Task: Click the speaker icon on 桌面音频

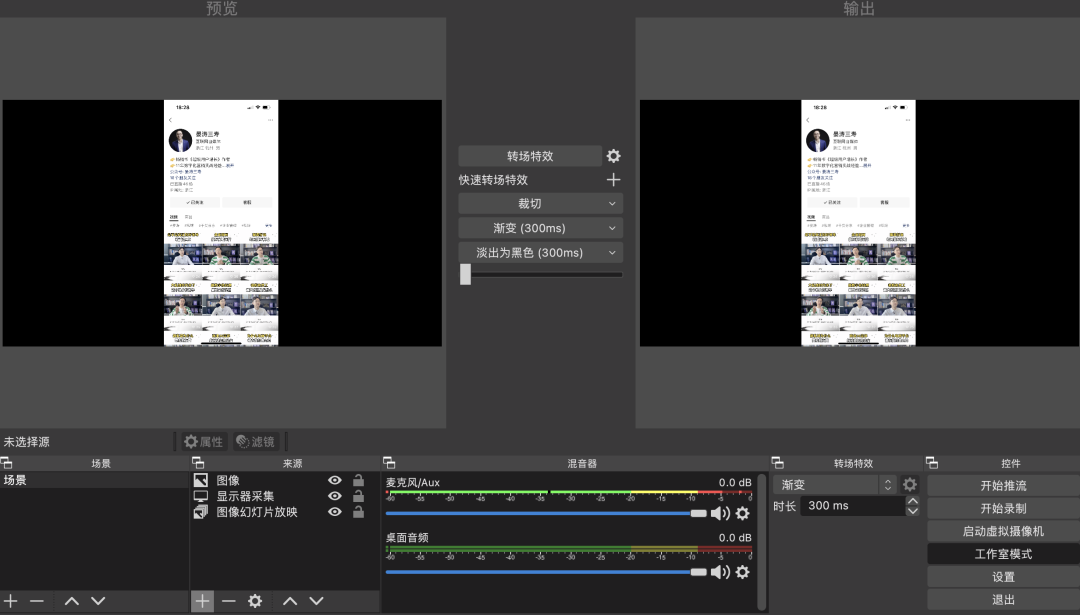Action: coord(720,572)
